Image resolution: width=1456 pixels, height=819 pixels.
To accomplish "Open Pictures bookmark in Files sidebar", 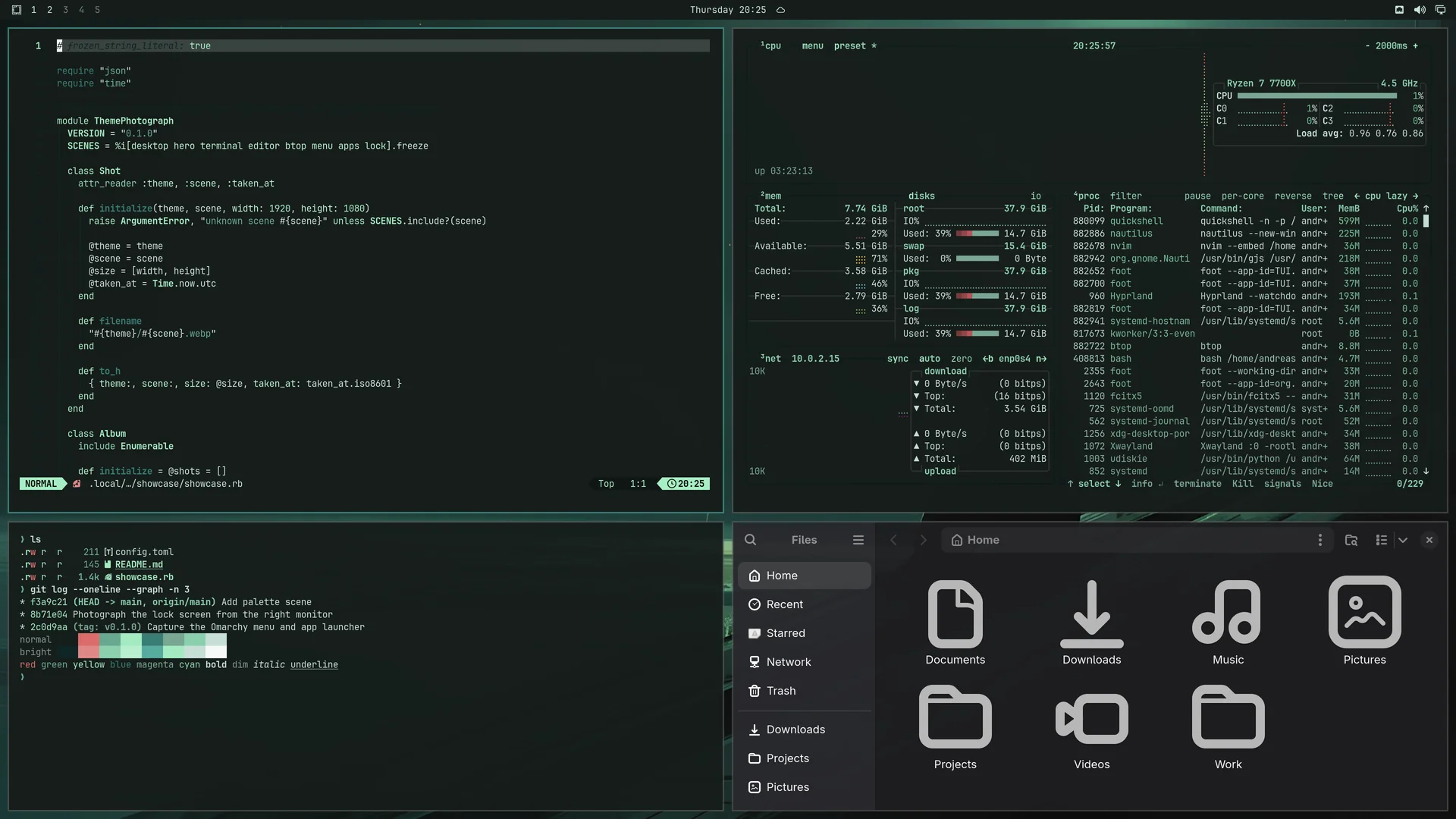I will [804, 787].
